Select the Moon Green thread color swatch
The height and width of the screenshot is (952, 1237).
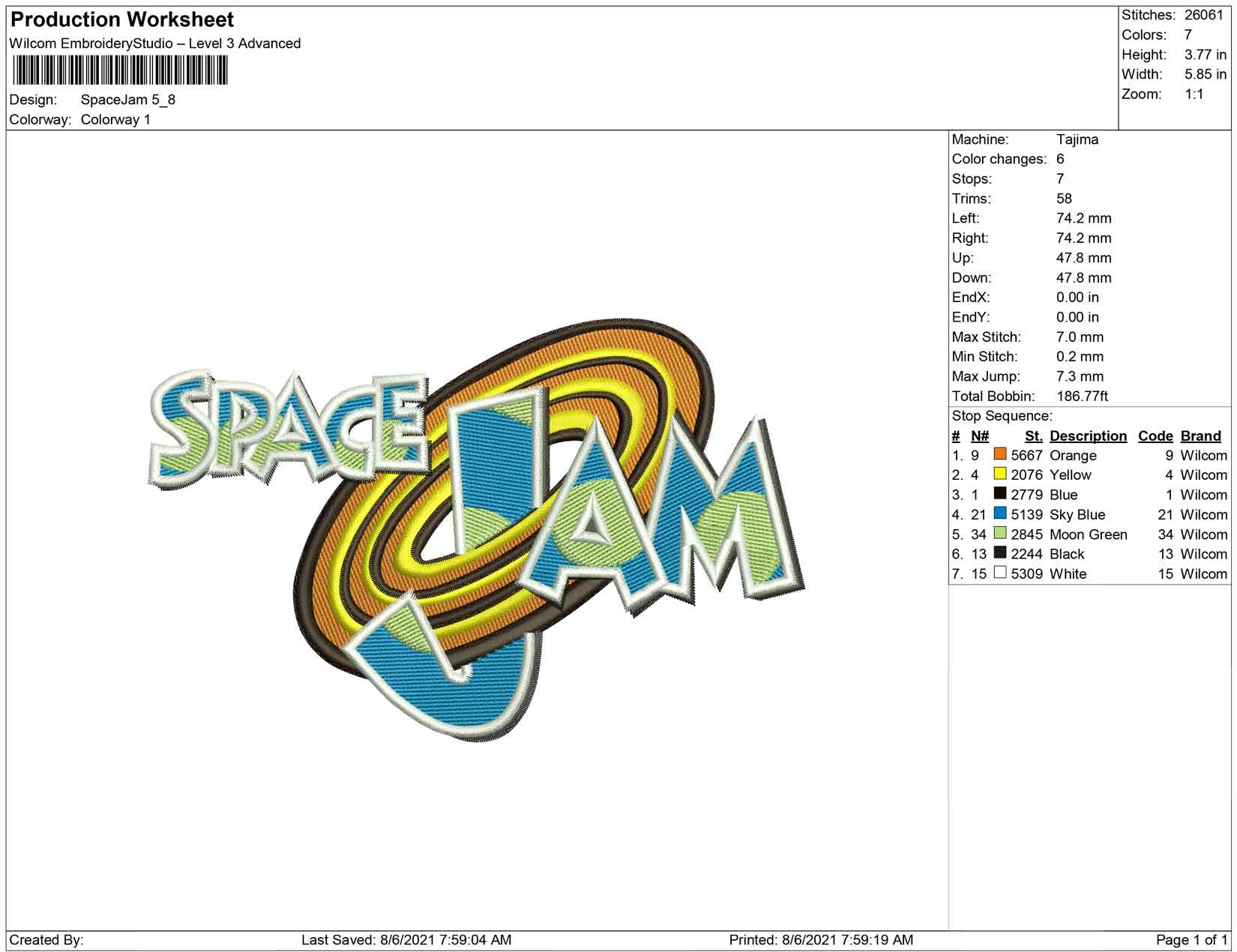tap(999, 534)
